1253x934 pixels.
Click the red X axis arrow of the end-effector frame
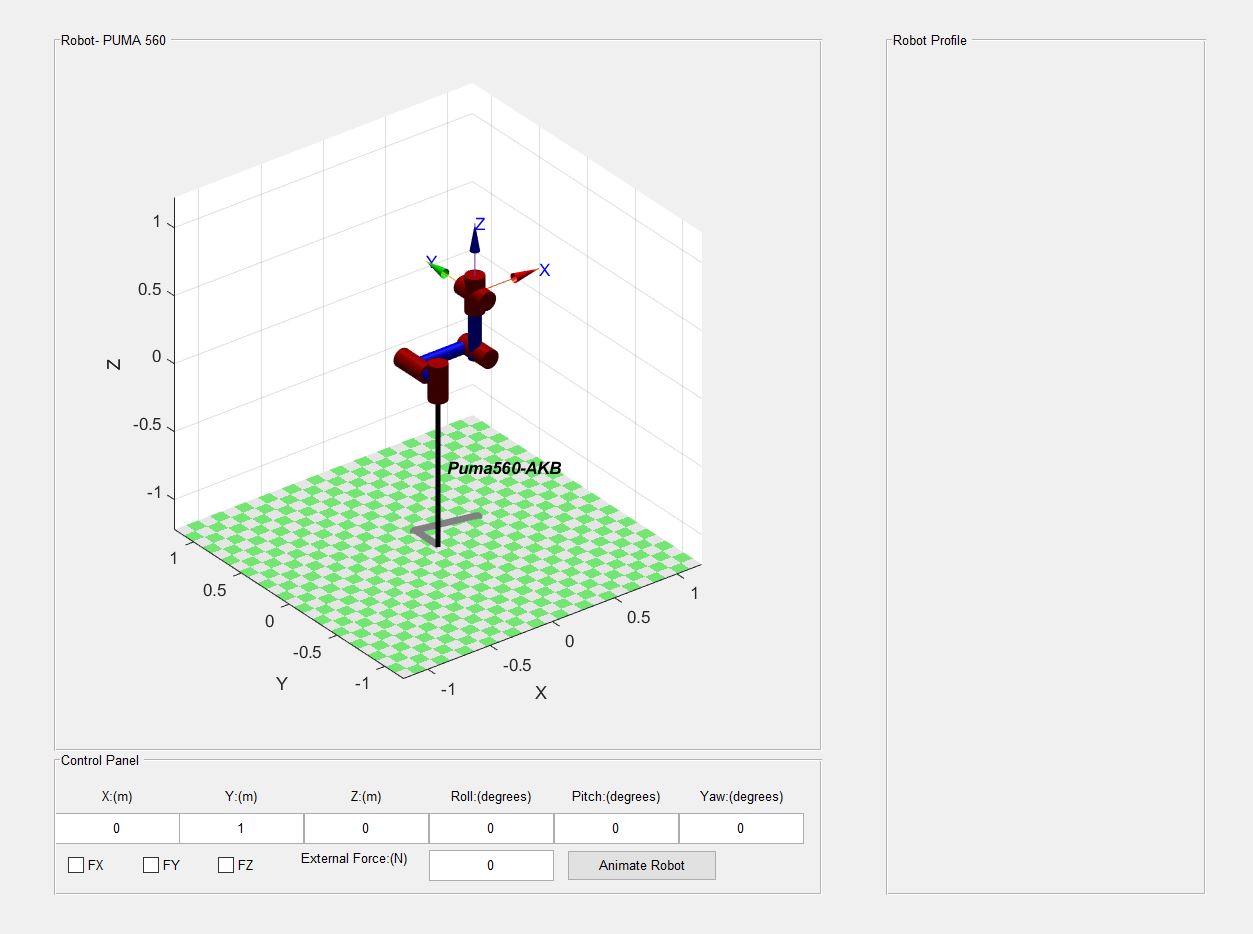point(524,275)
